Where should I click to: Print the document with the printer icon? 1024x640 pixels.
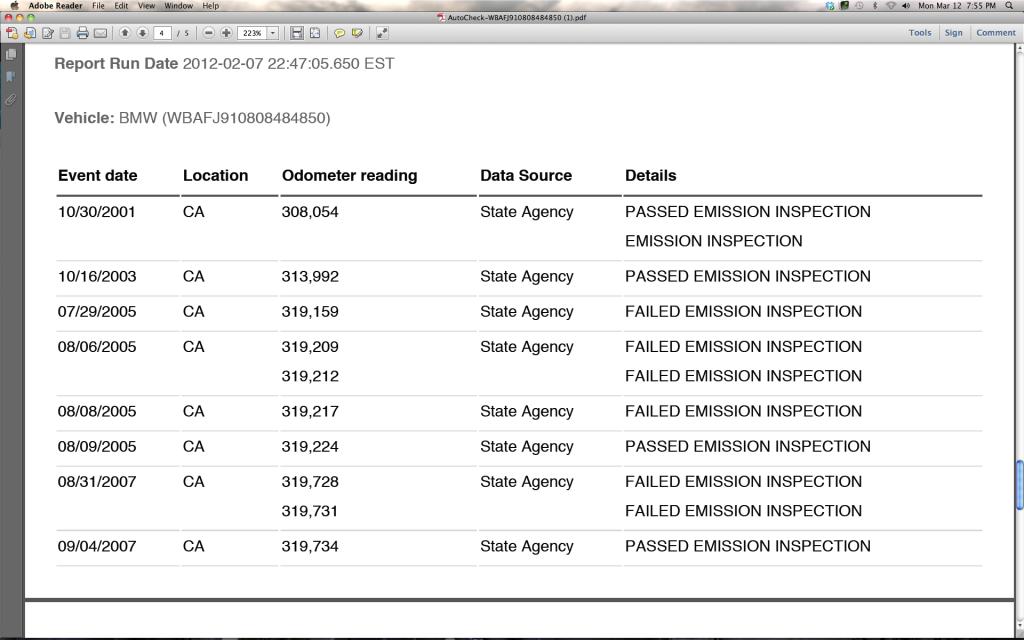(x=82, y=33)
